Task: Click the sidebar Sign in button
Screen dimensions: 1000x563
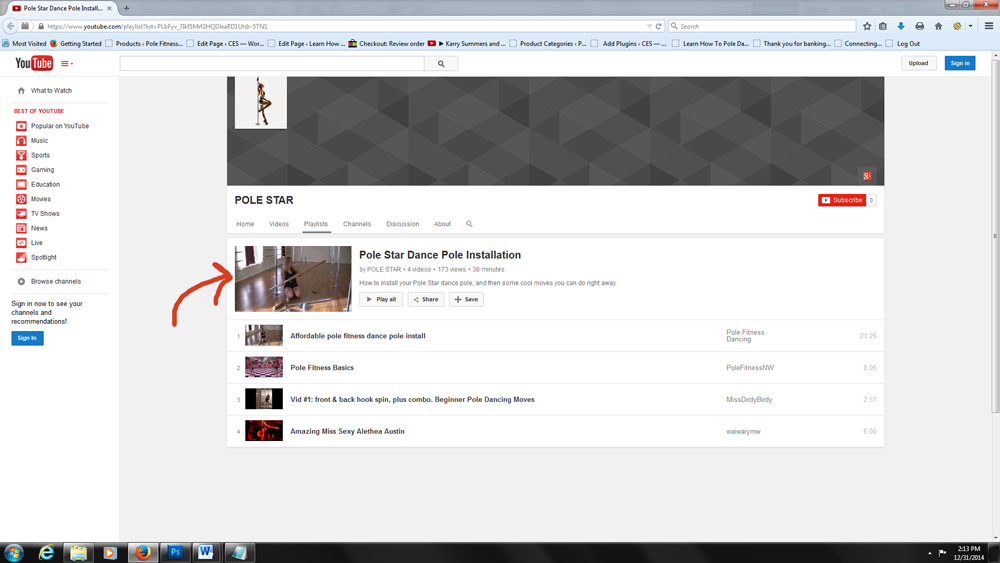Action: [x=27, y=338]
